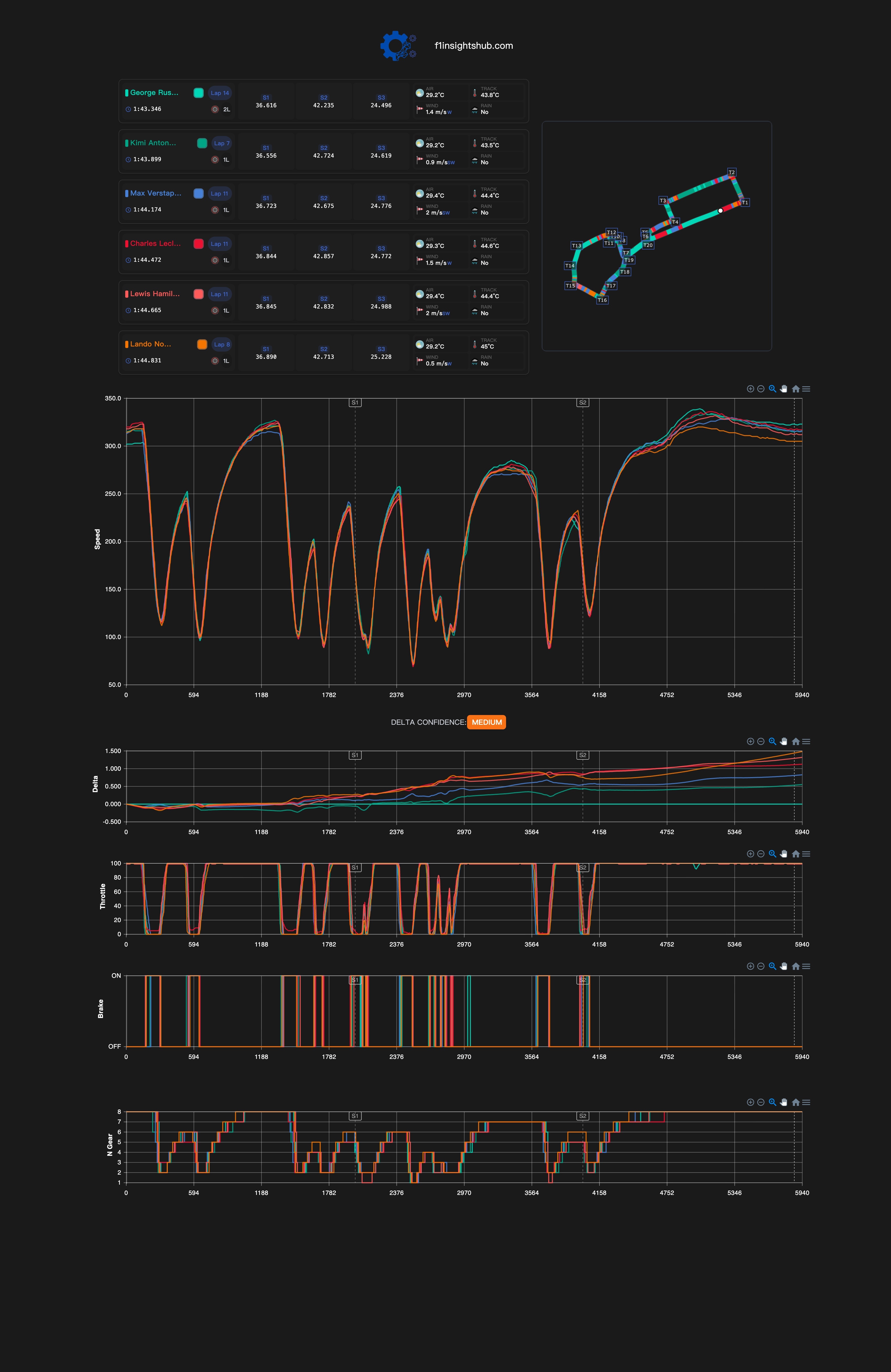Viewport: 891px width, 1372px height.
Task: Zoom in on the Speed chart
Action: tap(750, 389)
